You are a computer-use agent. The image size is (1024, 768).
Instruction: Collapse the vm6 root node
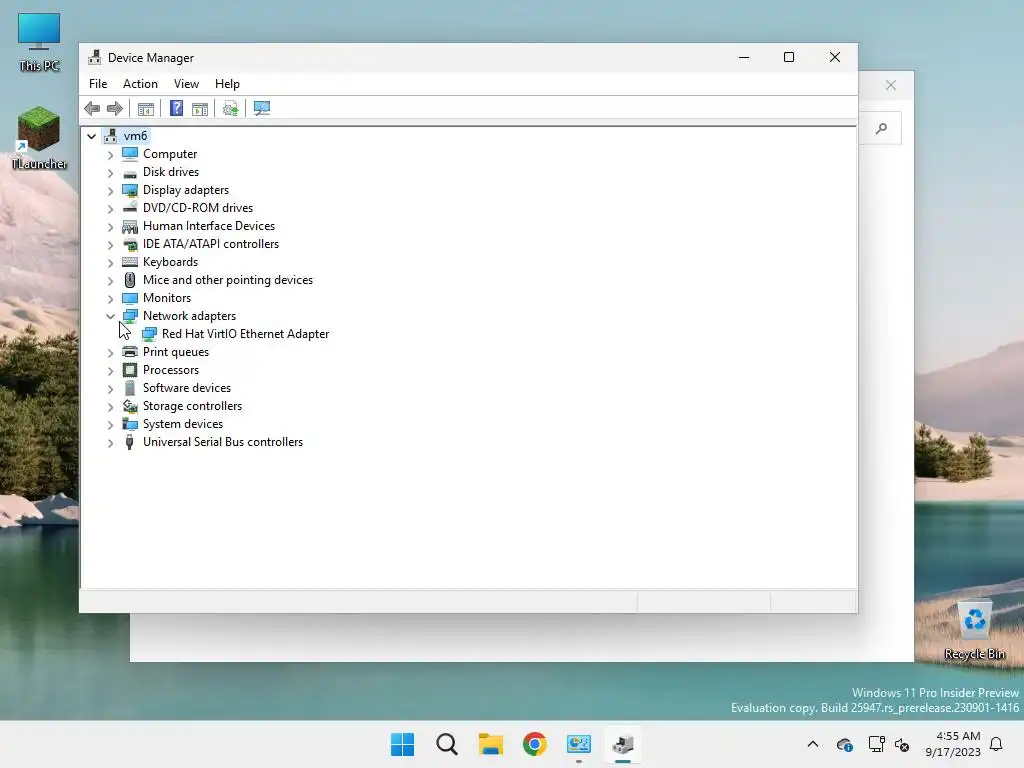[x=91, y=136]
